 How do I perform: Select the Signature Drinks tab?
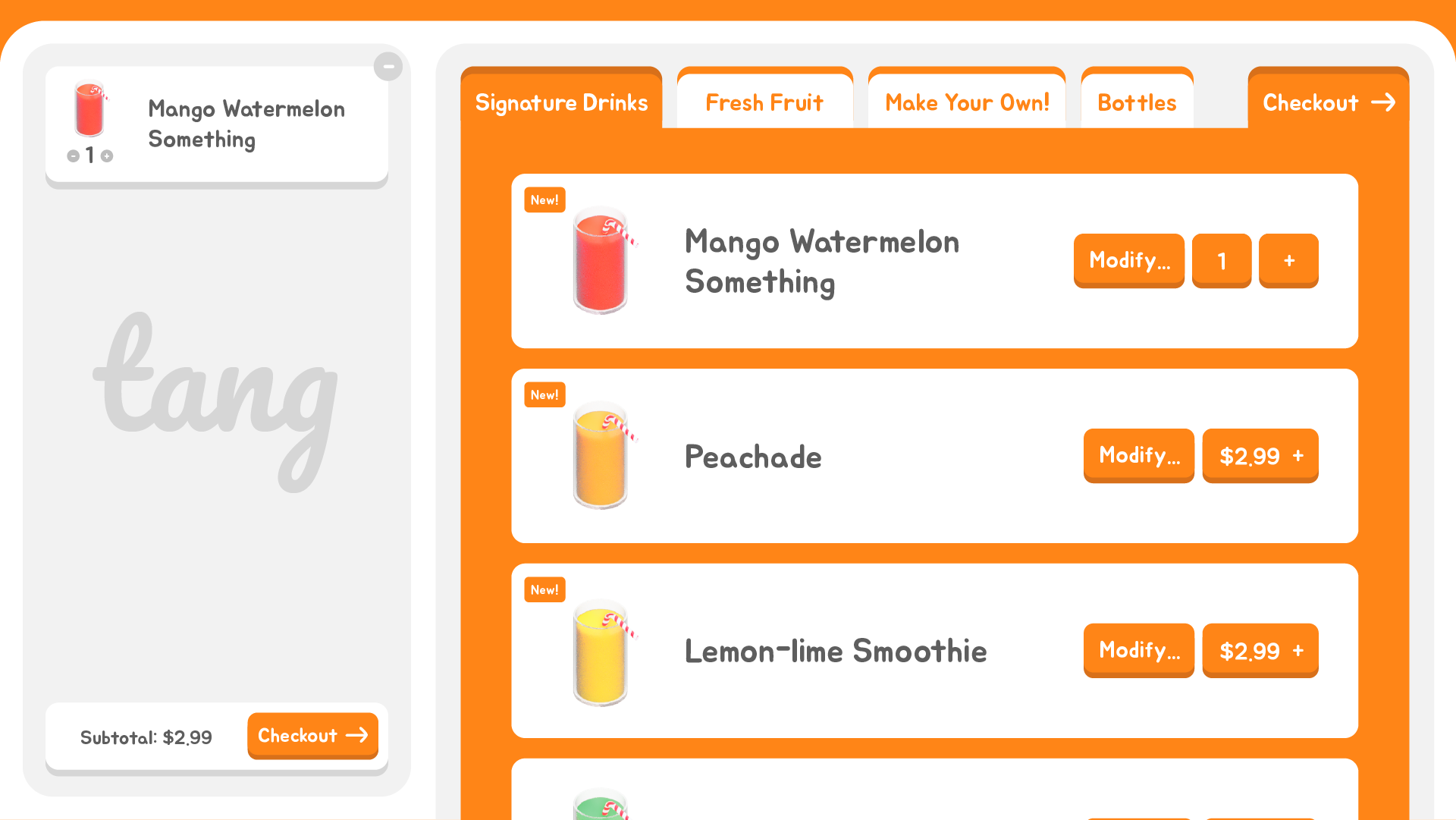tap(561, 102)
